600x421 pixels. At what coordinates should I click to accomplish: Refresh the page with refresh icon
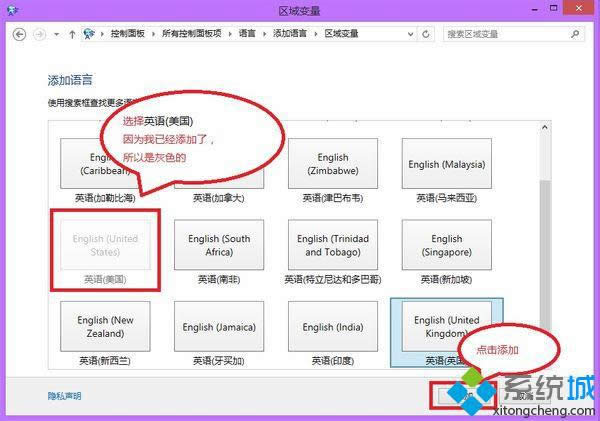[x=426, y=34]
